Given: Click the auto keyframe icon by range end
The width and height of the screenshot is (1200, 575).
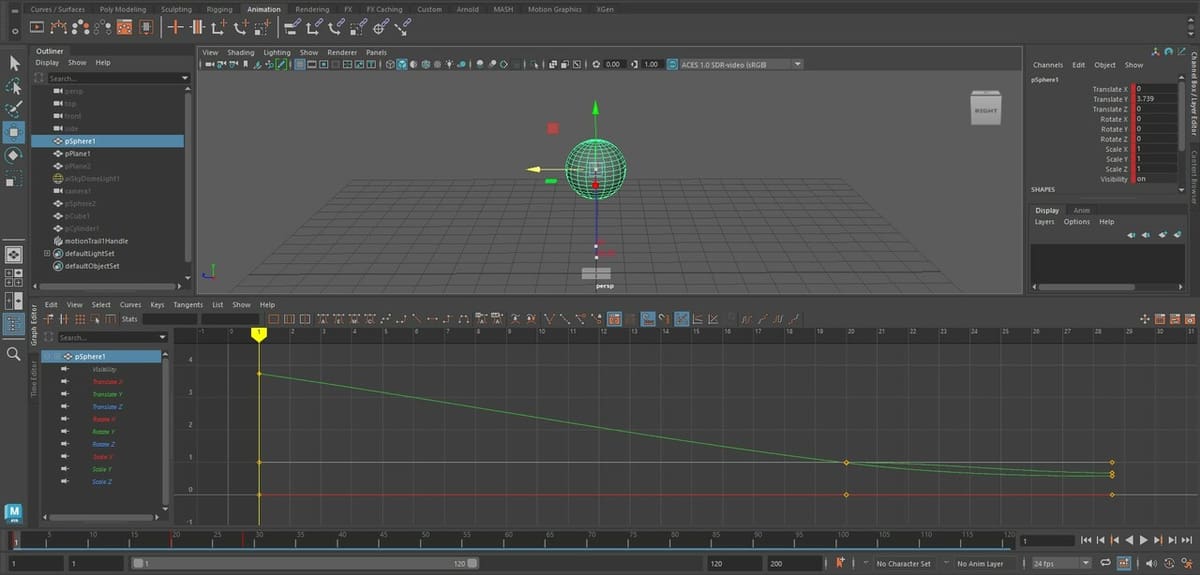Looking at the screenshot, I should pos(841,563).
